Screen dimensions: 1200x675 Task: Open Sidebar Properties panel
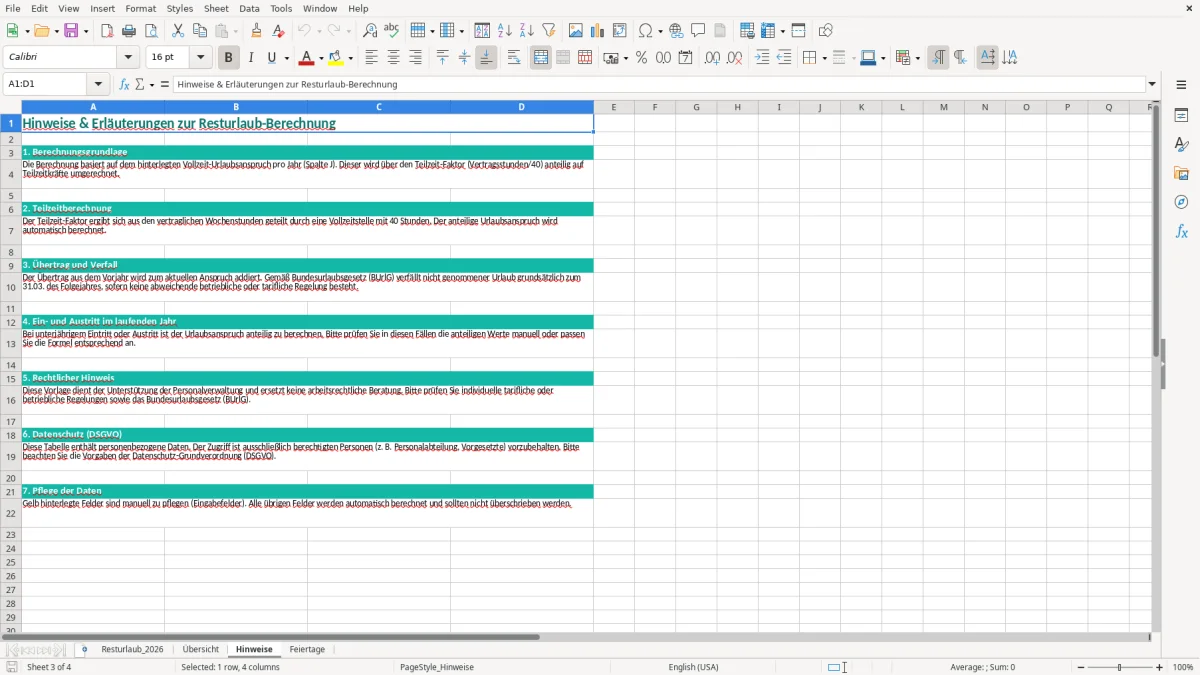click(1181, 116)
